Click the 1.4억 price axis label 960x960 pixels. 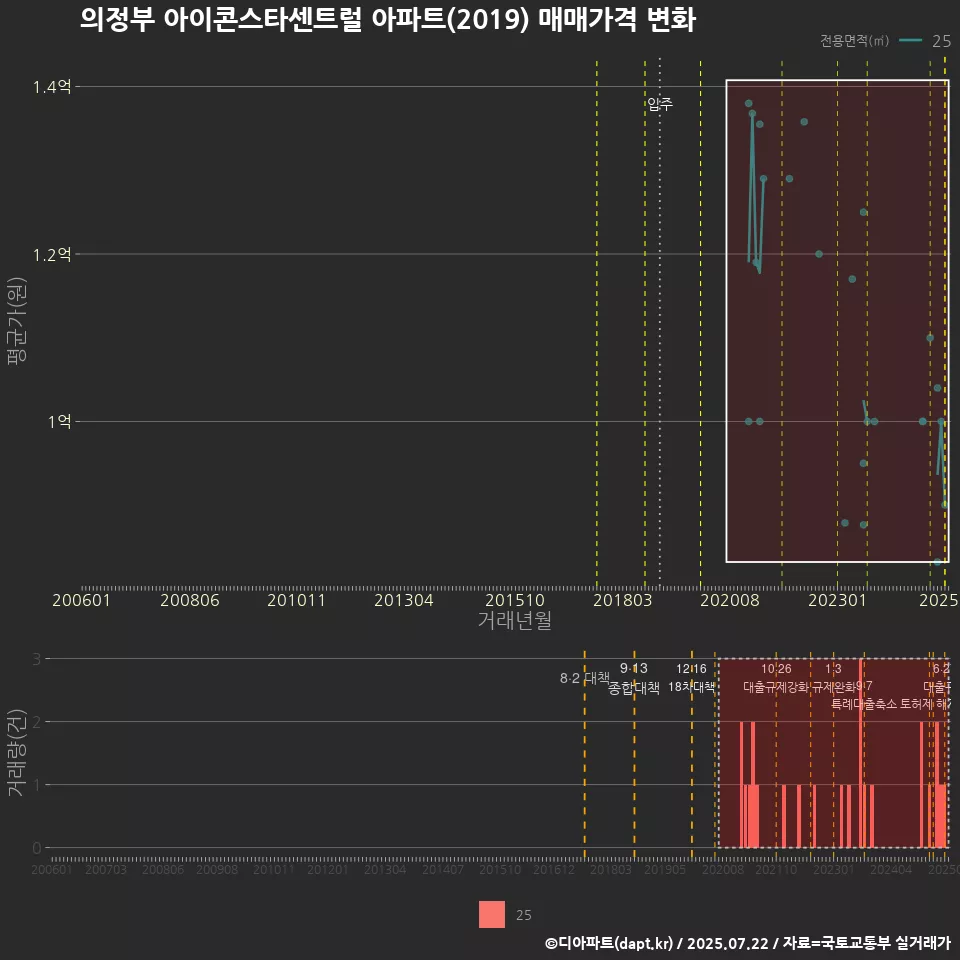52,87
